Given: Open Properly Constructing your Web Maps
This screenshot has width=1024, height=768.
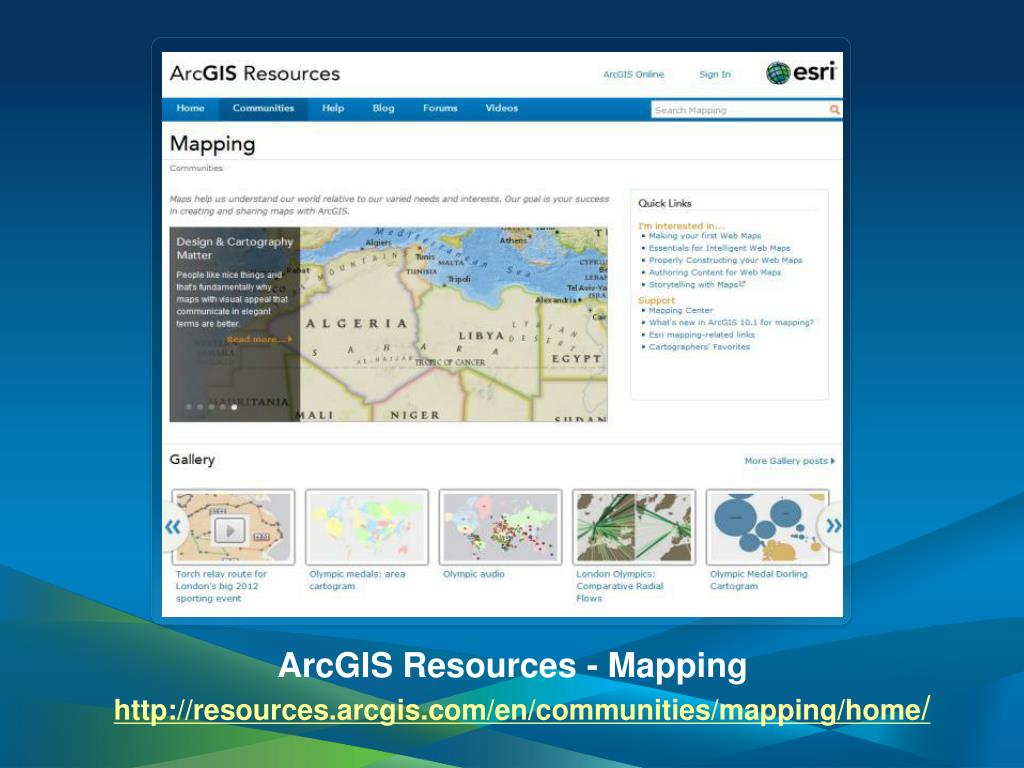Looking at the screenshot, I should point(726,260).
